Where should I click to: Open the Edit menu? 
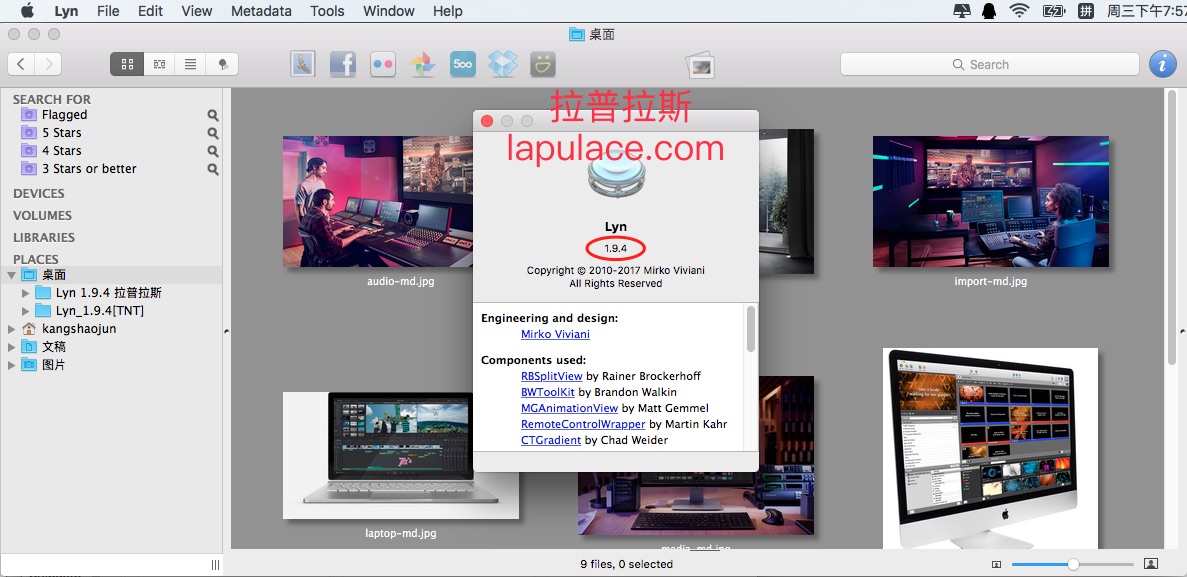coord(151,11)
